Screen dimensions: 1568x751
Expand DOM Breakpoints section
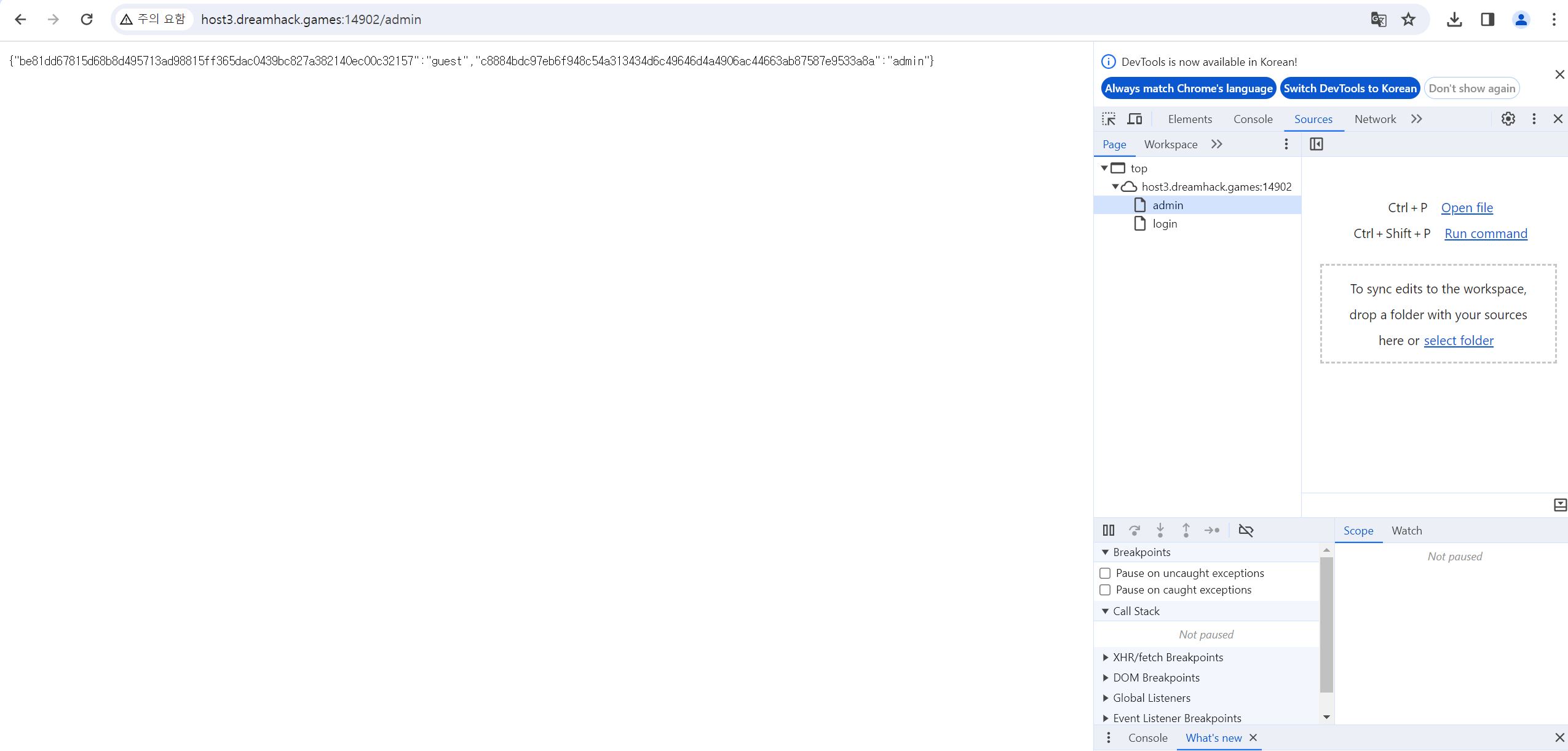(1156, 677)
